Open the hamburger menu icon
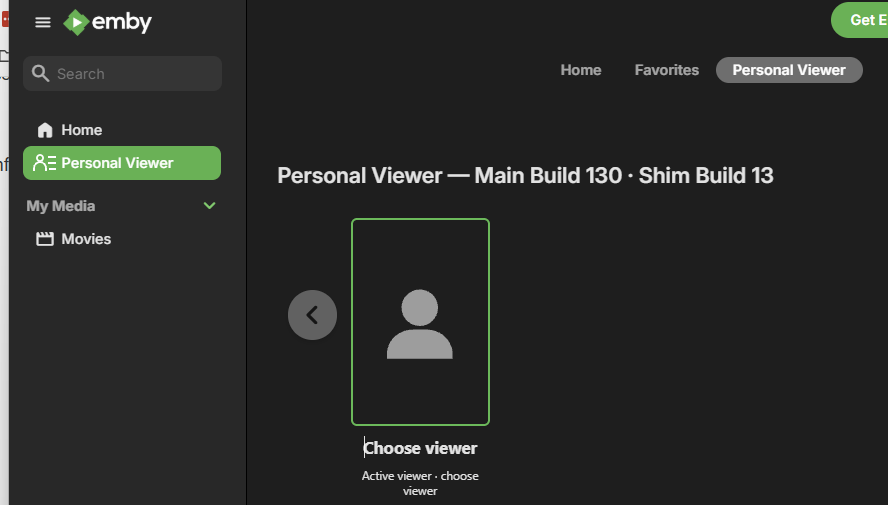The image size is (888, 505). [x=43, y=23]
